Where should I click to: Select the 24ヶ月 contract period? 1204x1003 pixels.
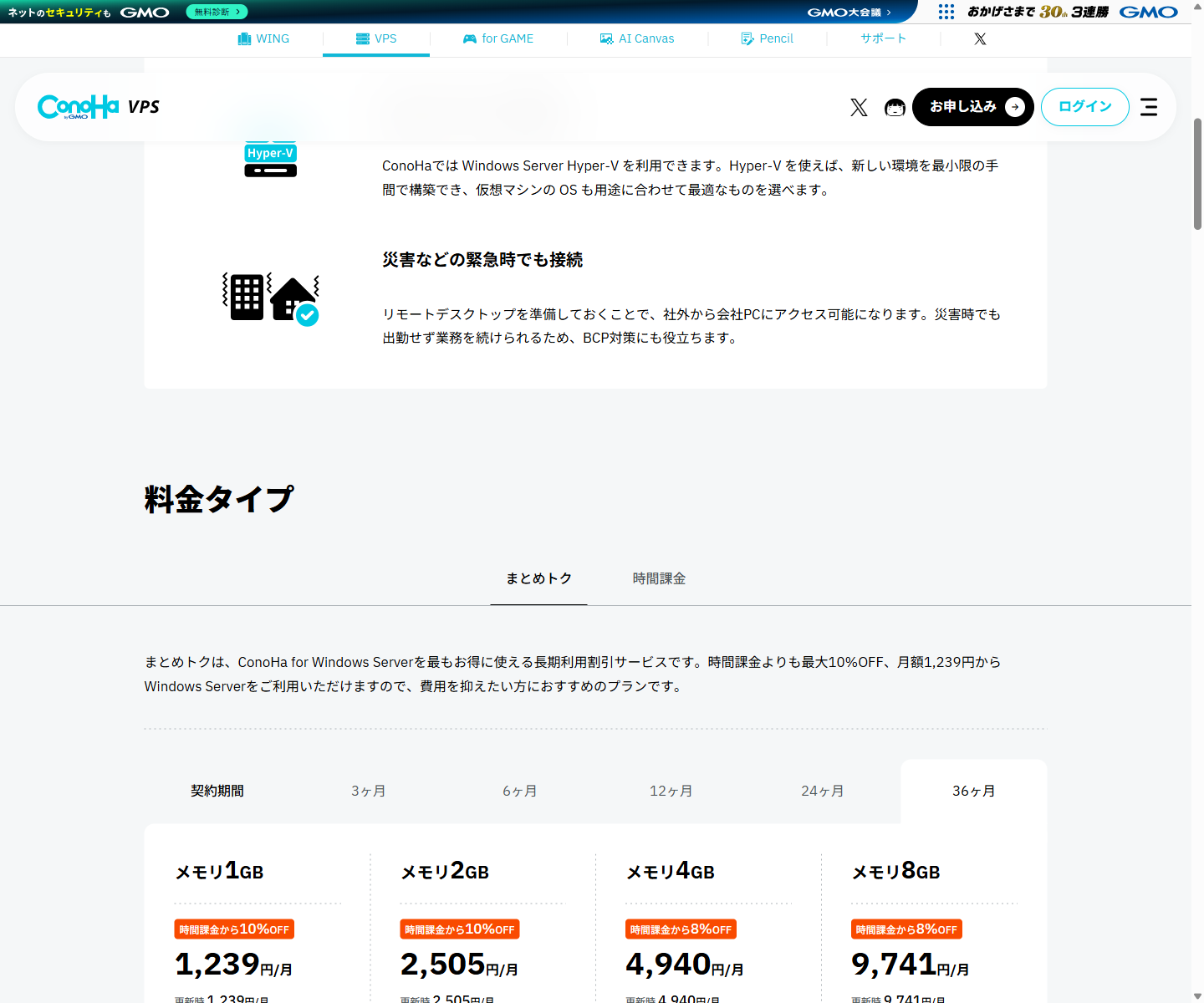(823, 791)
